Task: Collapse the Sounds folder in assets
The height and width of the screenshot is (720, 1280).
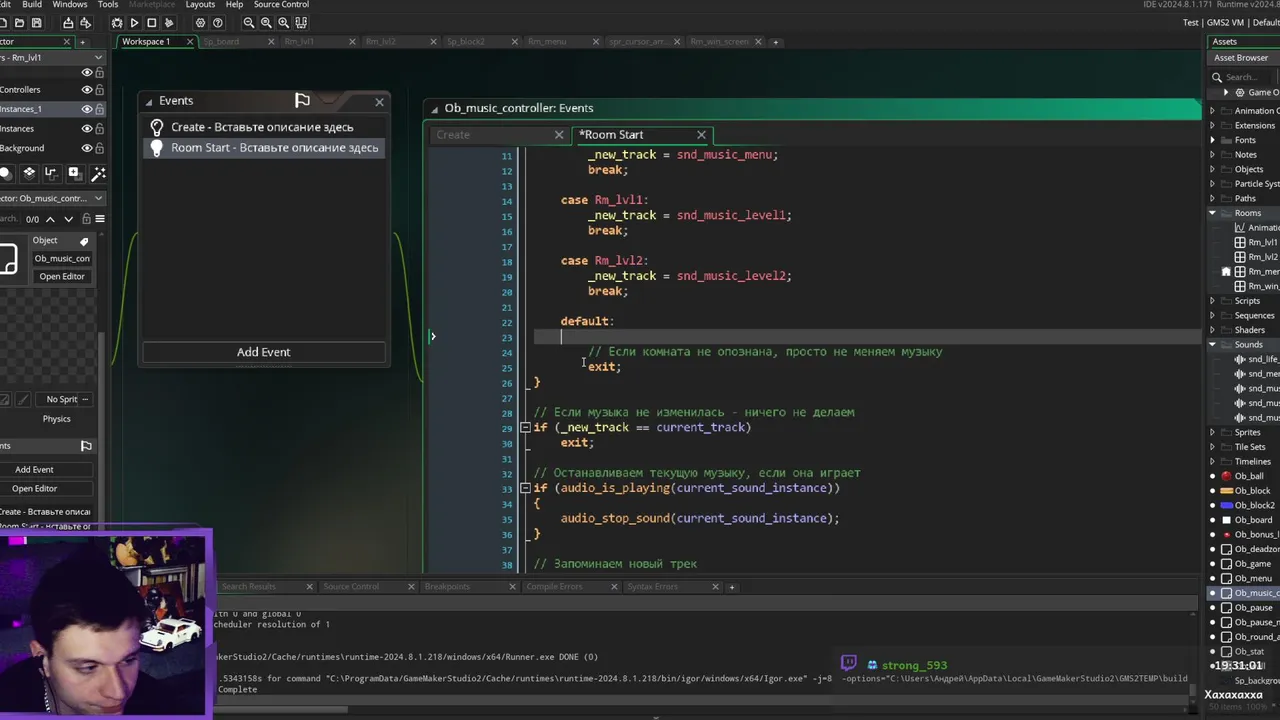Action: click(x=1213, y=344)
